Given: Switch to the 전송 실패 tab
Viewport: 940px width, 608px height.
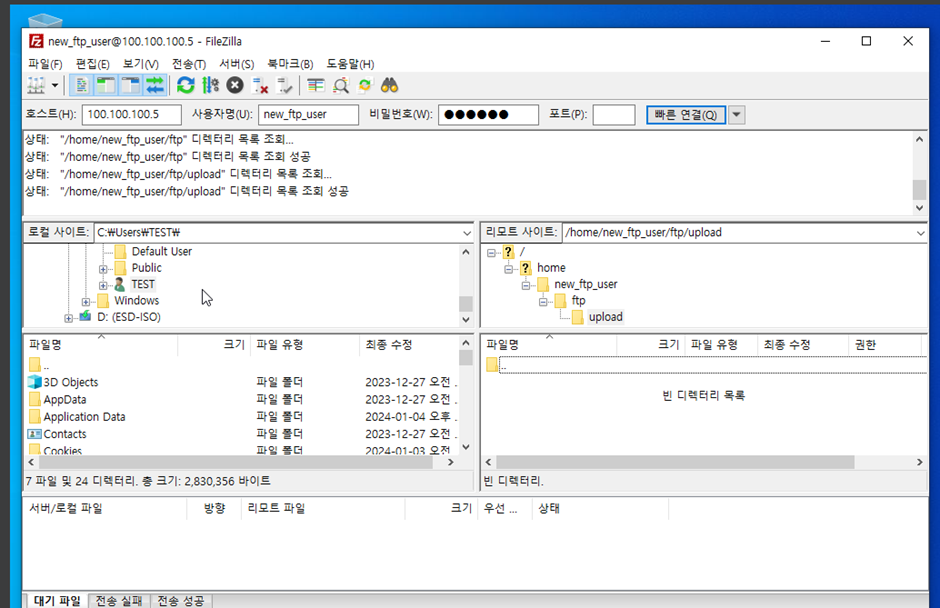Looking at the screenshot, I should coord(119,600).
